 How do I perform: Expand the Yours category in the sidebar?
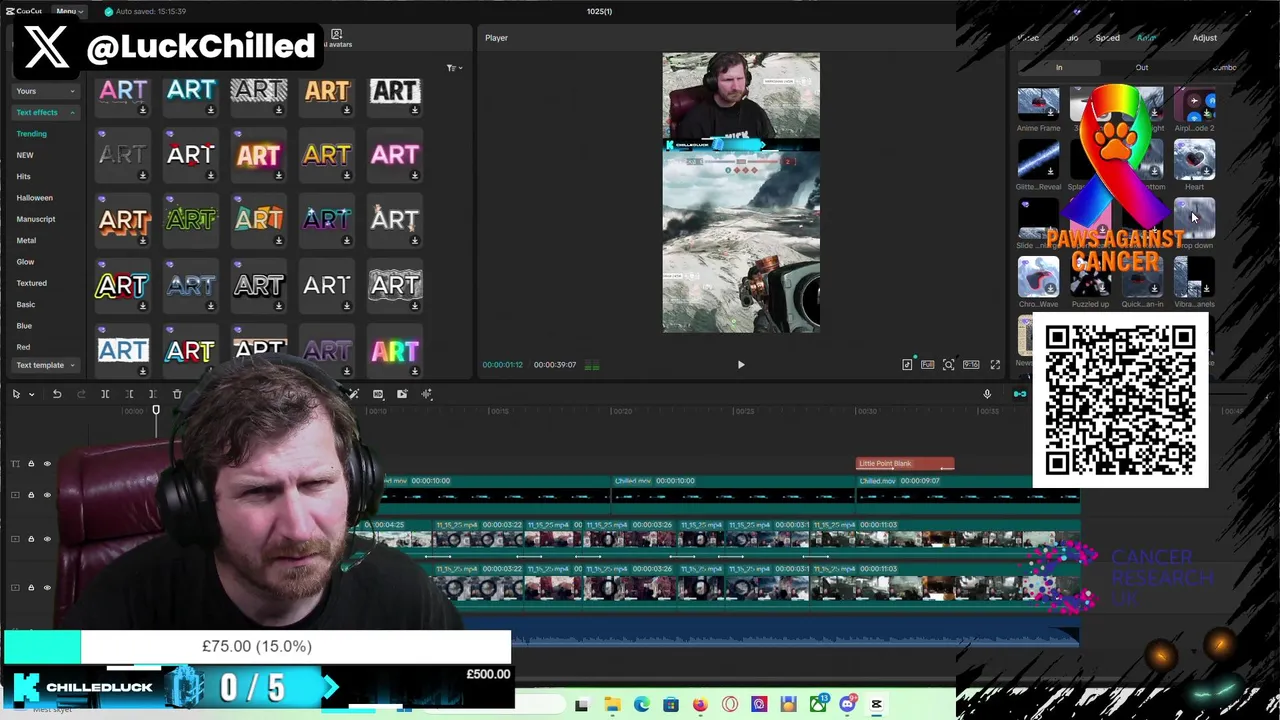point(45,91)
